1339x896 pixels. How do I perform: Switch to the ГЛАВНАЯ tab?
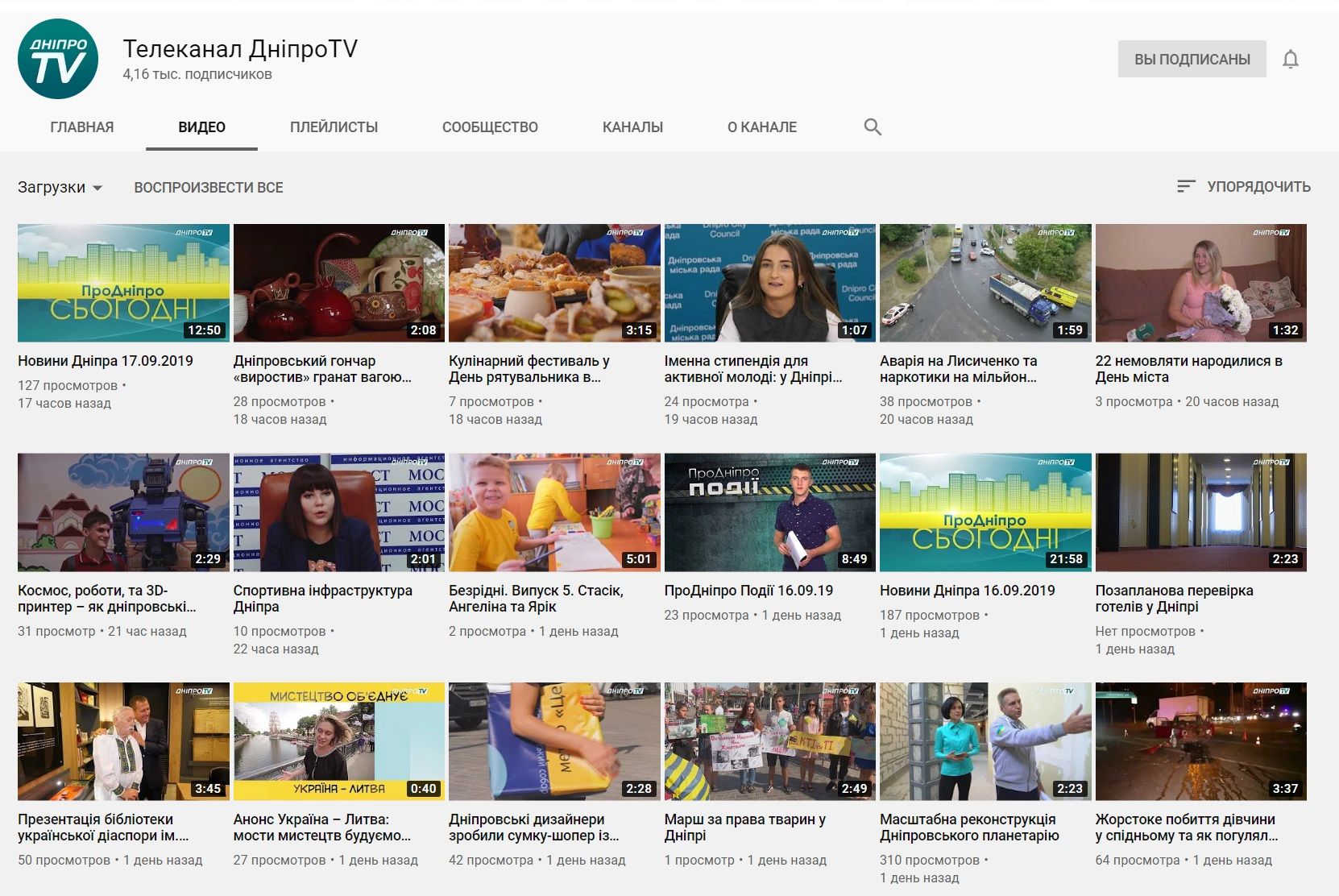click(82, 127)
